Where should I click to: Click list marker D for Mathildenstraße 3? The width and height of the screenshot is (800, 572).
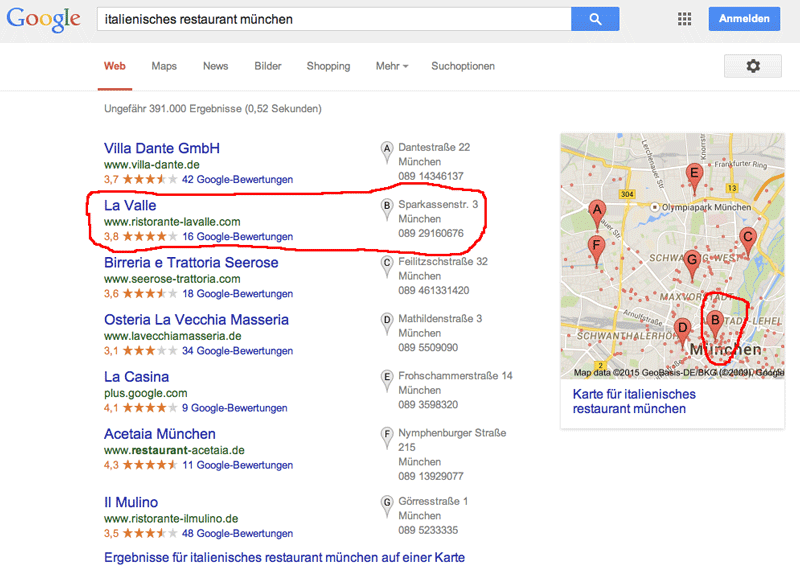387,323
